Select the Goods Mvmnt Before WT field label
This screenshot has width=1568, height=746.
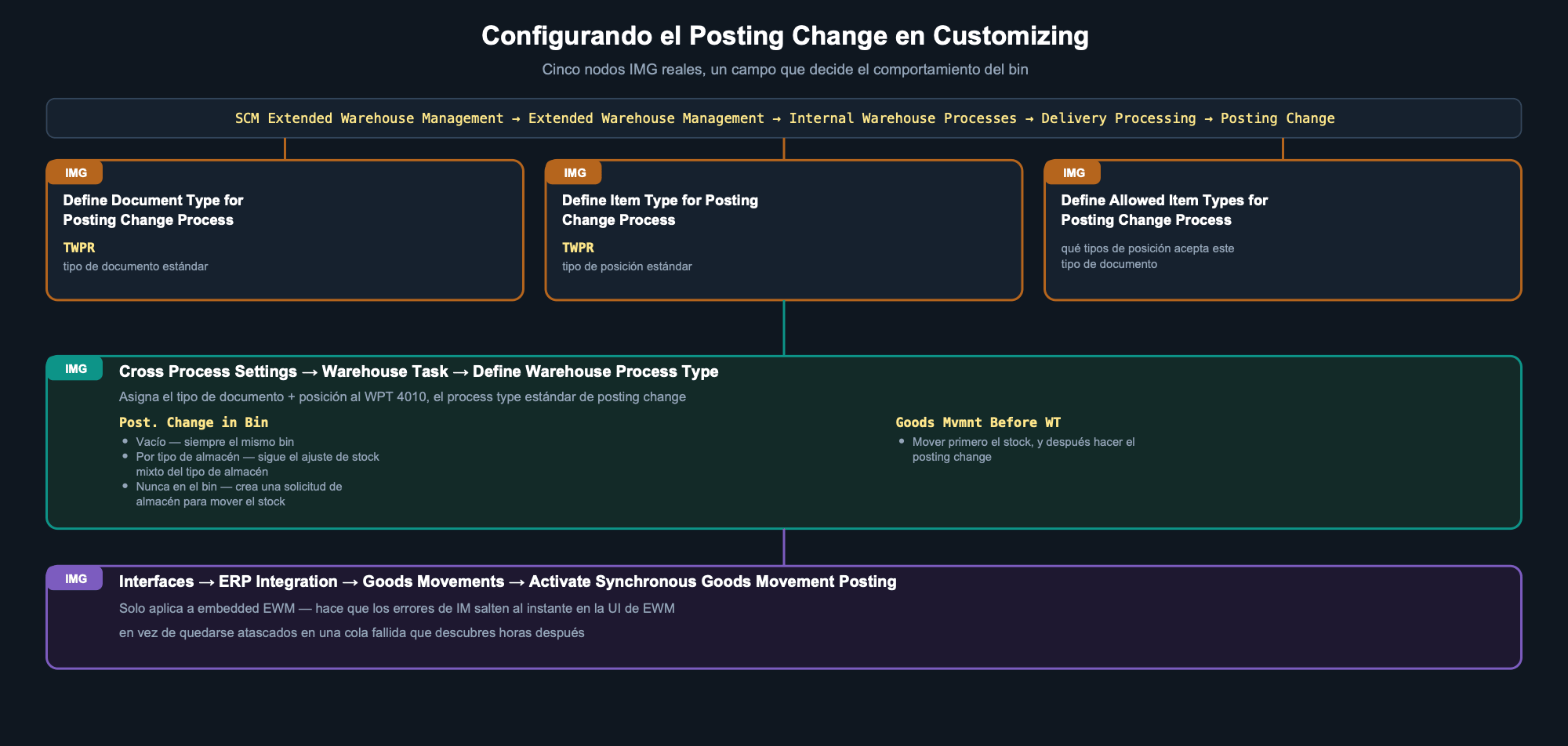point(978,422)
